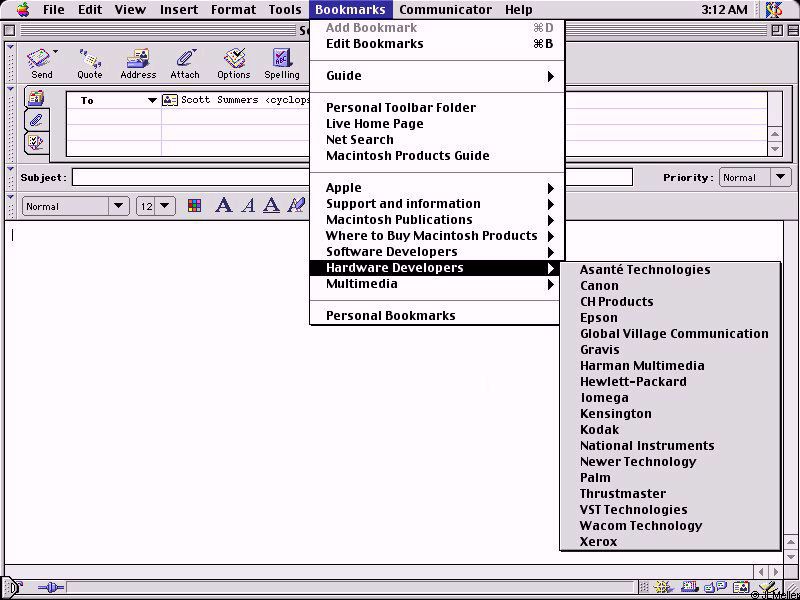Open the Address Book icon in component bar
Viewport: 800px width, 600px height.
tap(741, 588)
